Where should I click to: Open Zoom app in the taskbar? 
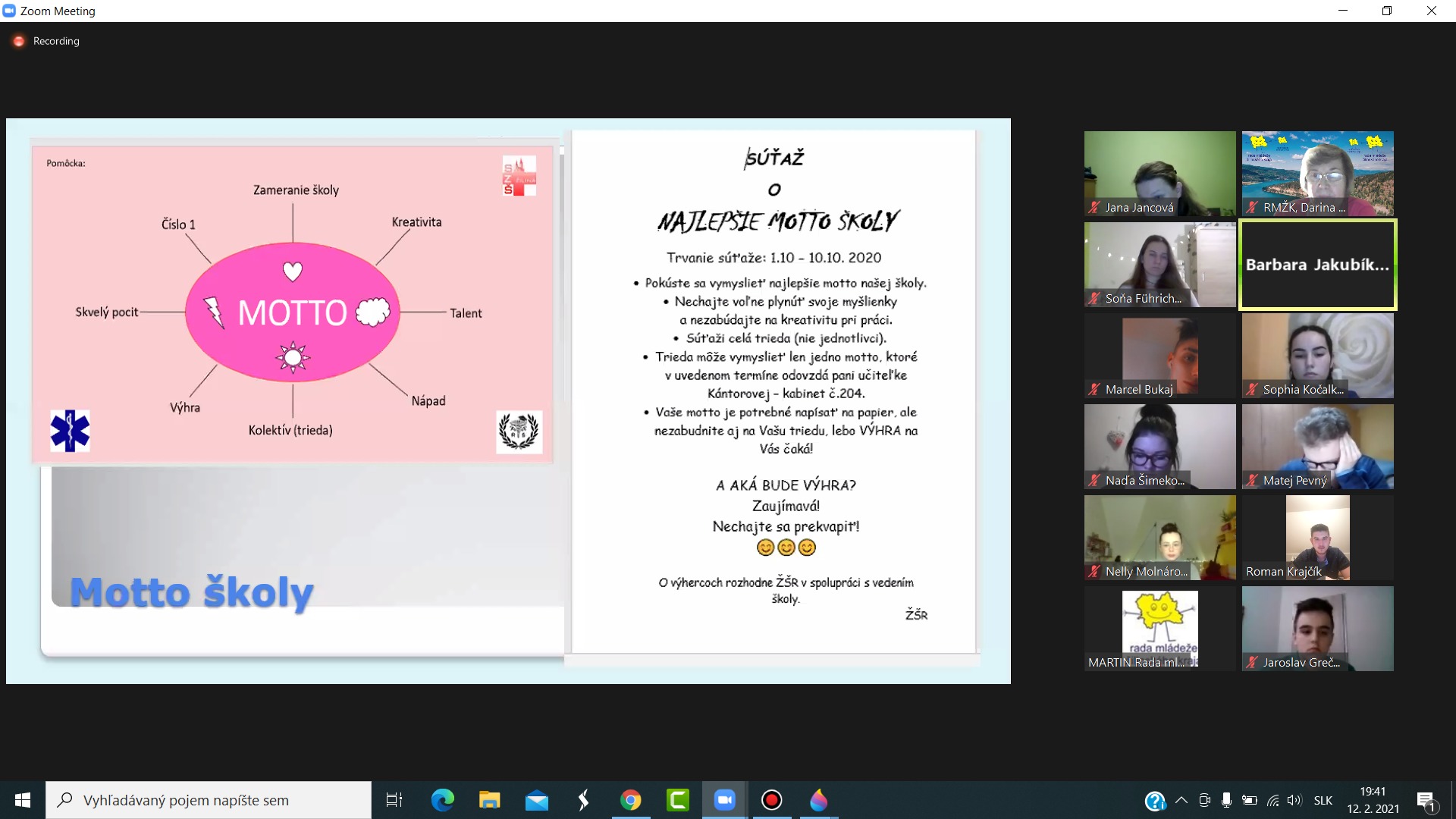725,800
